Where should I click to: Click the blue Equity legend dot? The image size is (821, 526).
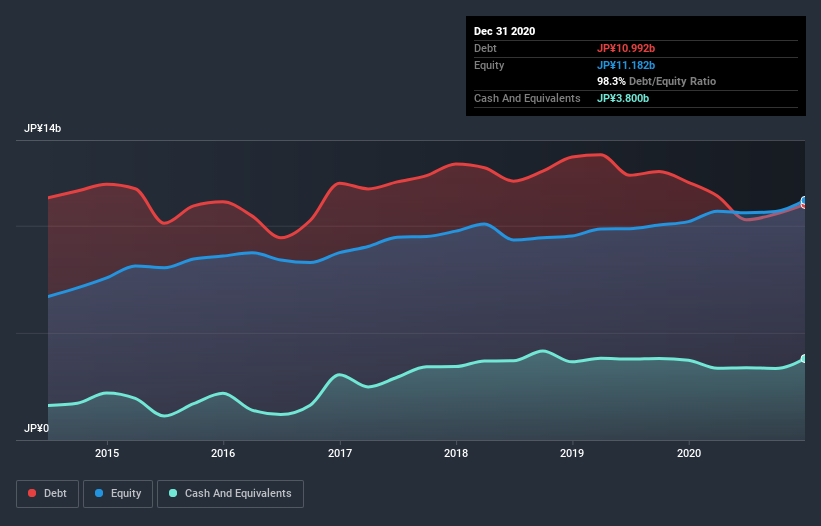tap(99, 493)
